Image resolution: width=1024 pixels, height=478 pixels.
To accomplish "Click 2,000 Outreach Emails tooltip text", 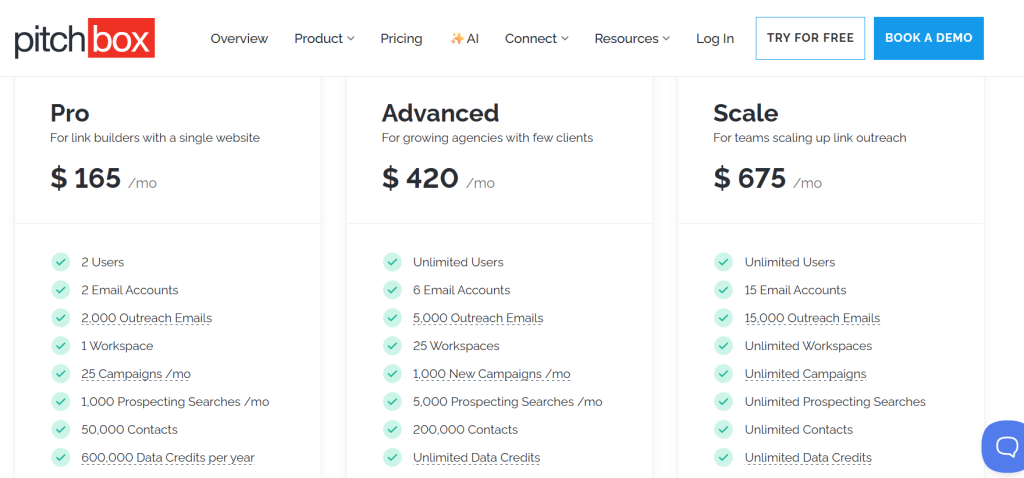I will [x=146, y=318].
